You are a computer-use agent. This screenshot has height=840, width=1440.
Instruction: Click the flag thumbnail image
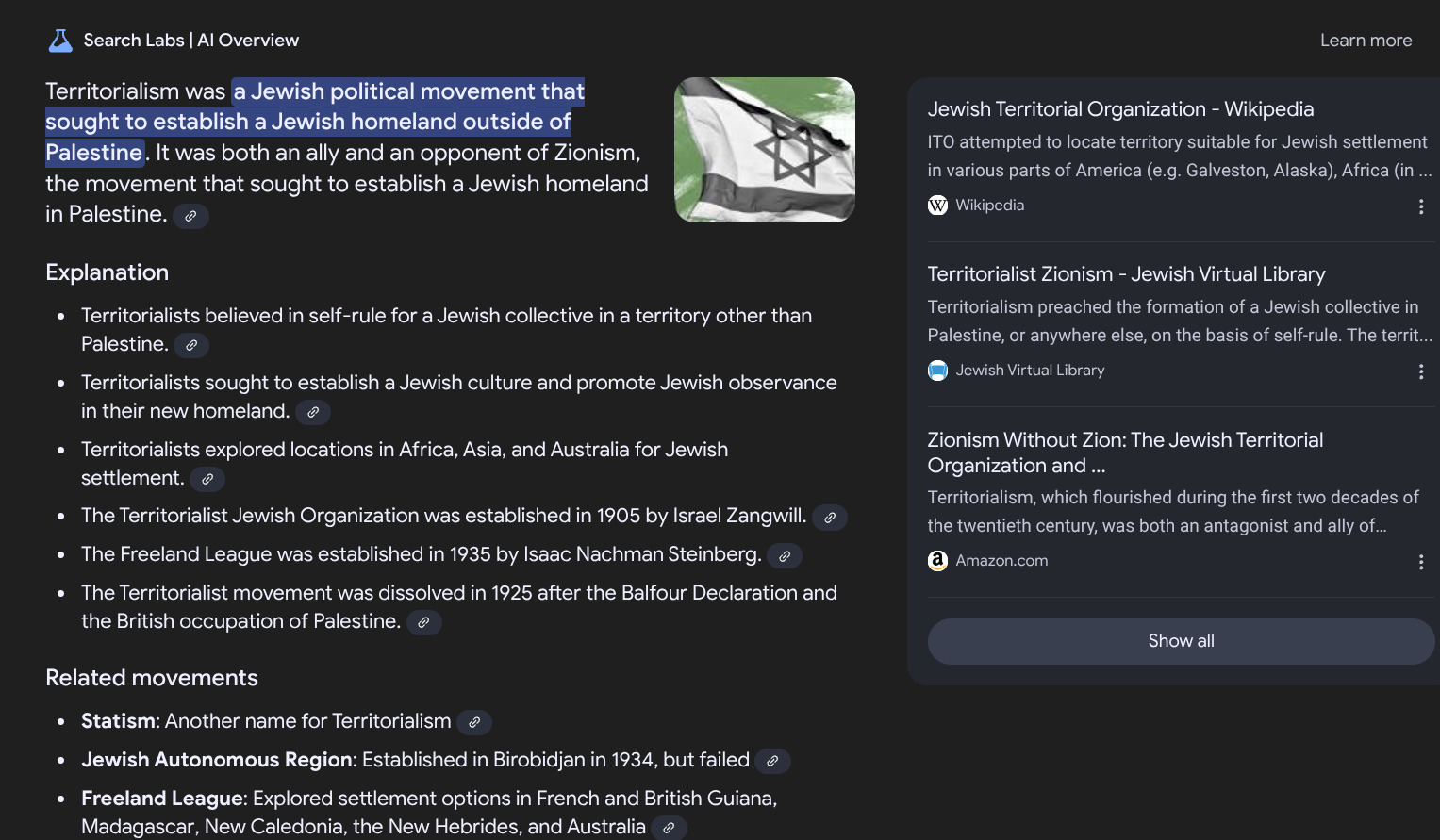(x=765, y=150)
